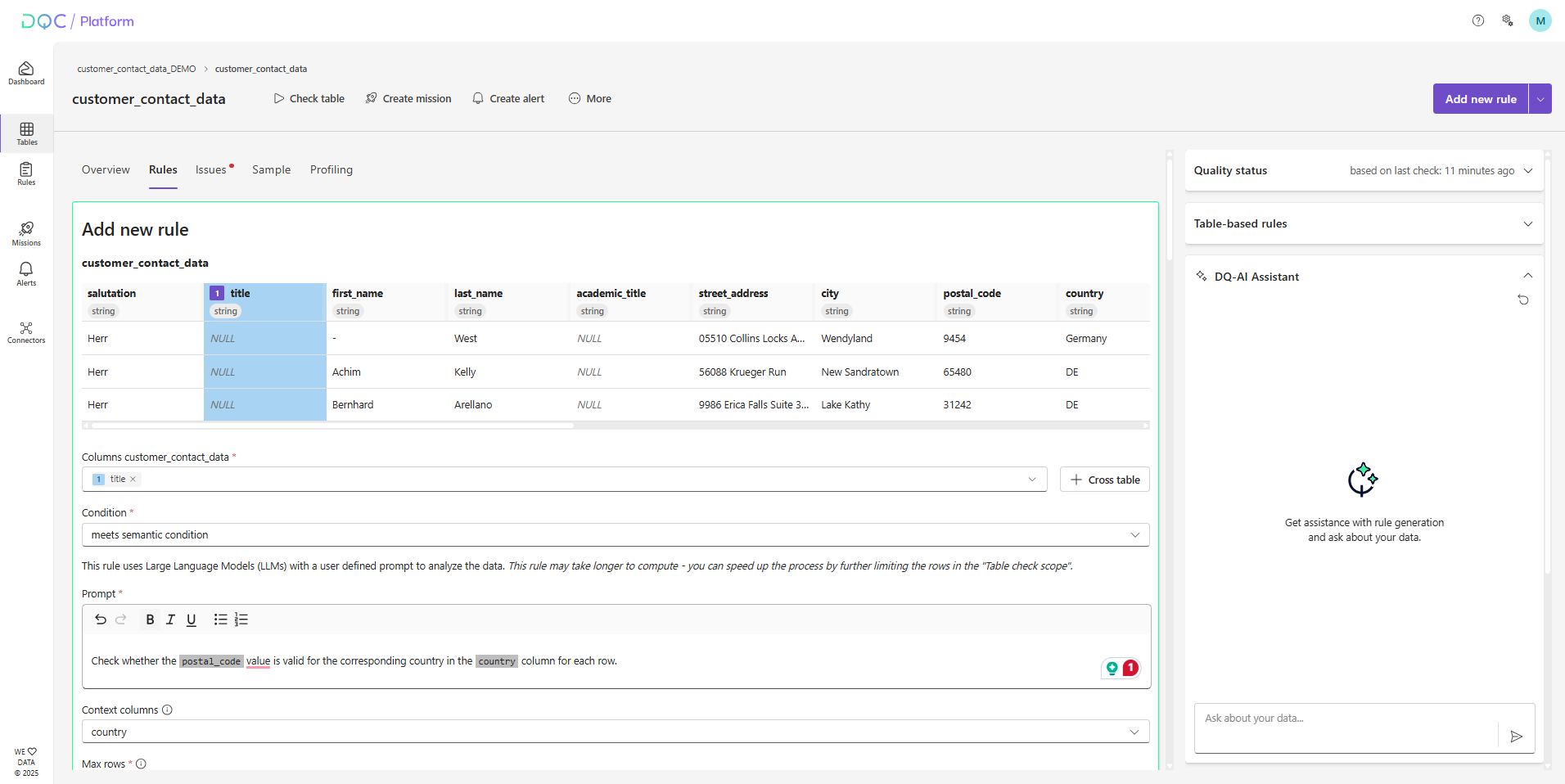The height and width of the screenshot is (784, 1565).
Task: Switch to the Issues tab
Action: 211,170
